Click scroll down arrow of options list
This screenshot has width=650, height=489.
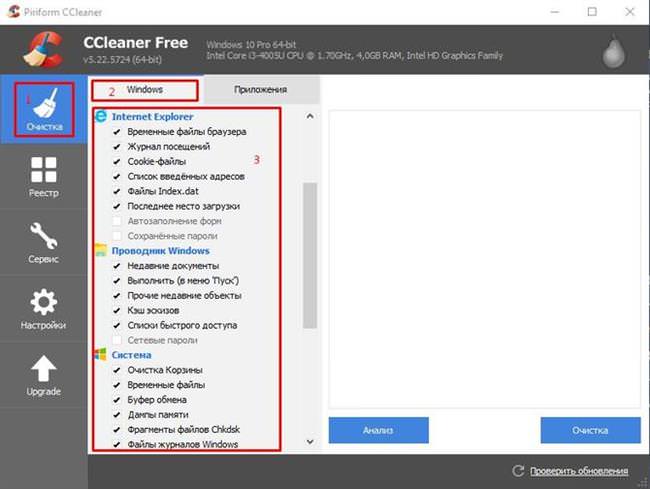coord(310,442)
